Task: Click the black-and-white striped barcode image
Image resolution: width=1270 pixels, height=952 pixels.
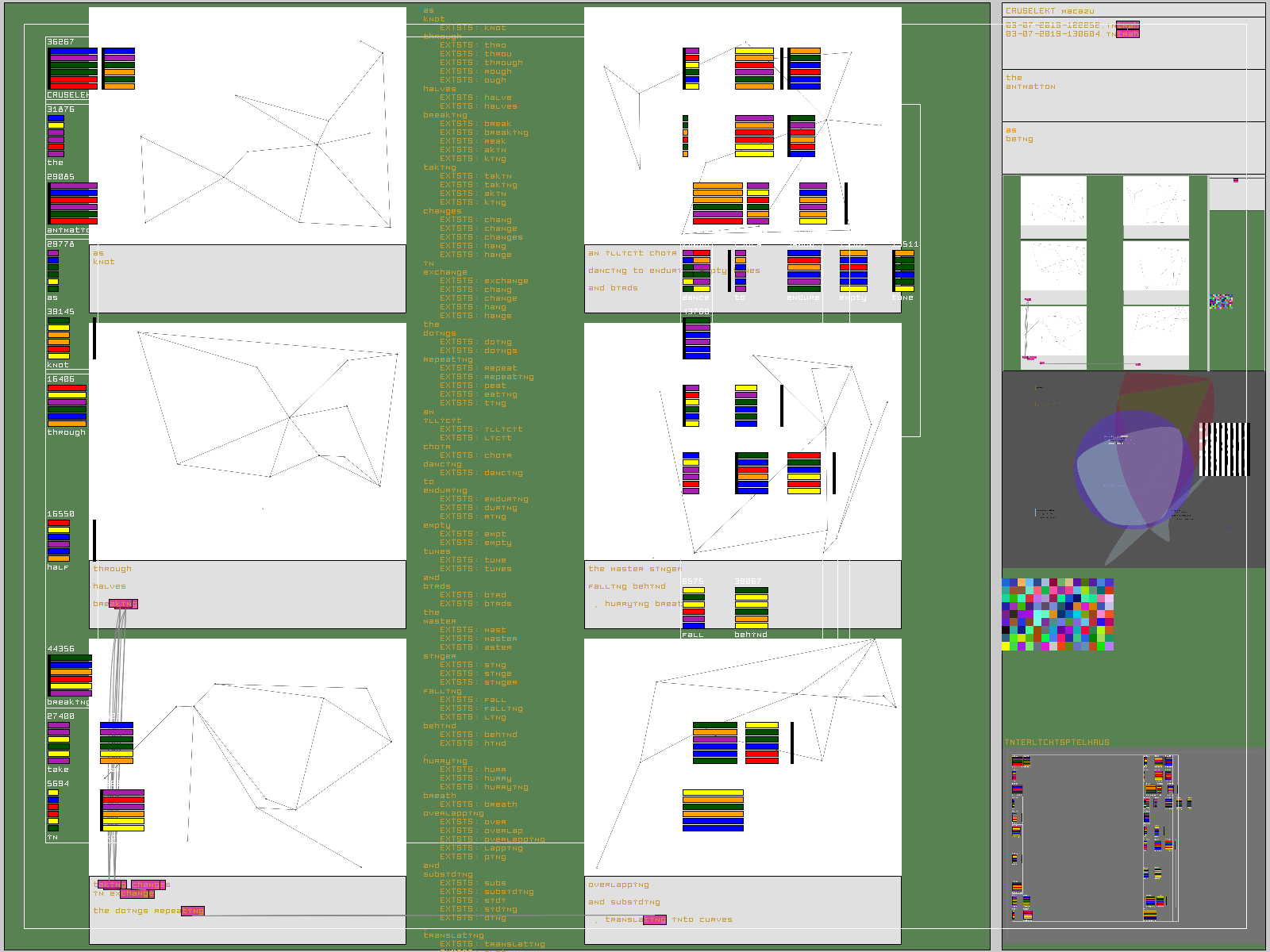Action: [1224, 449]
